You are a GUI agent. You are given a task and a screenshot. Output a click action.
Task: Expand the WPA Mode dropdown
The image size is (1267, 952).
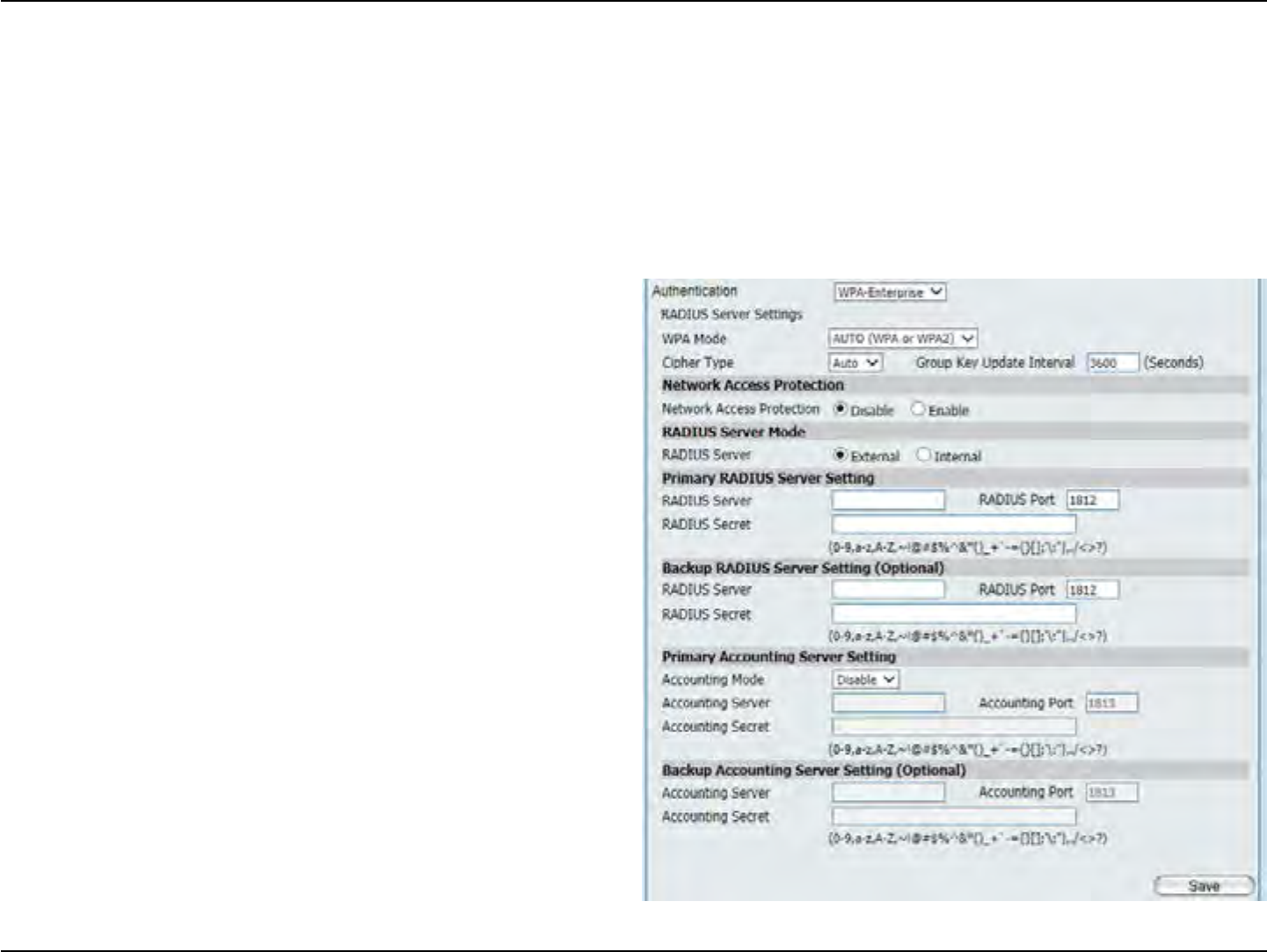pyautogui.click(x=903, y=338)
